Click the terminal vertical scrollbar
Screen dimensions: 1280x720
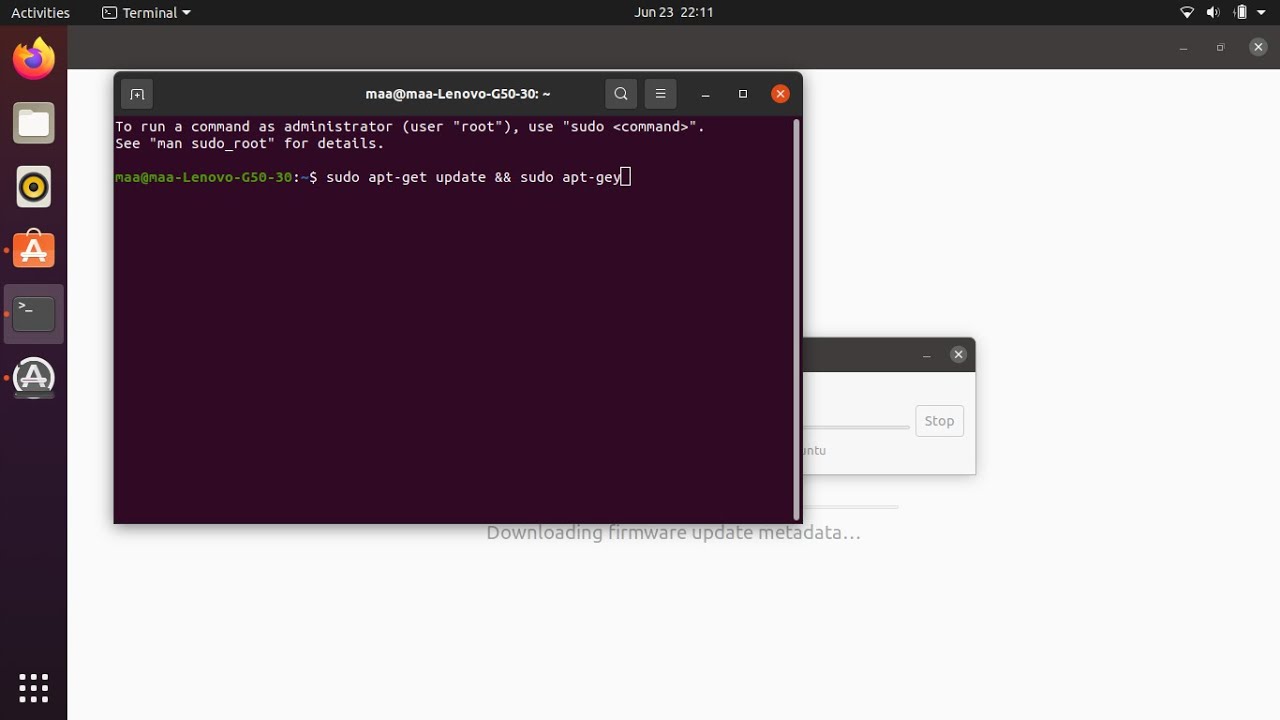pos(796,320)
